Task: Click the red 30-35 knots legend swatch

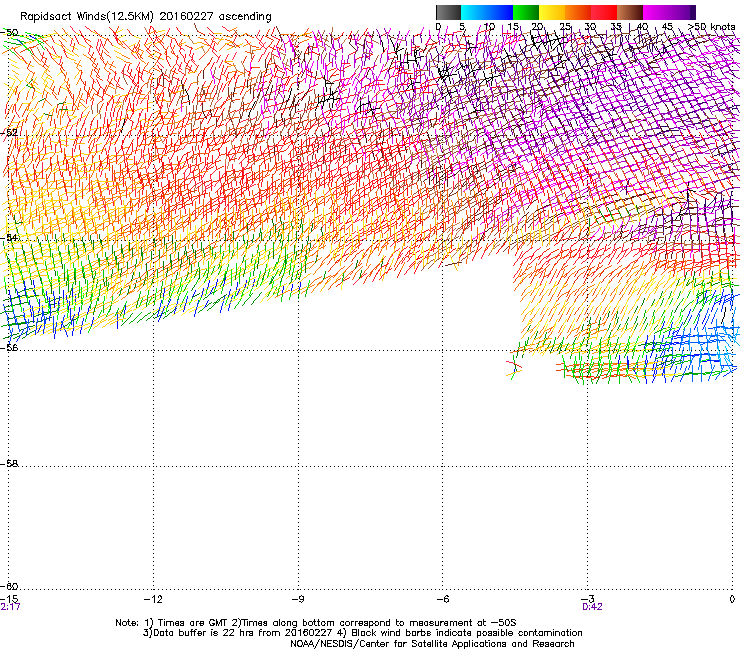Action: [604, 12]
